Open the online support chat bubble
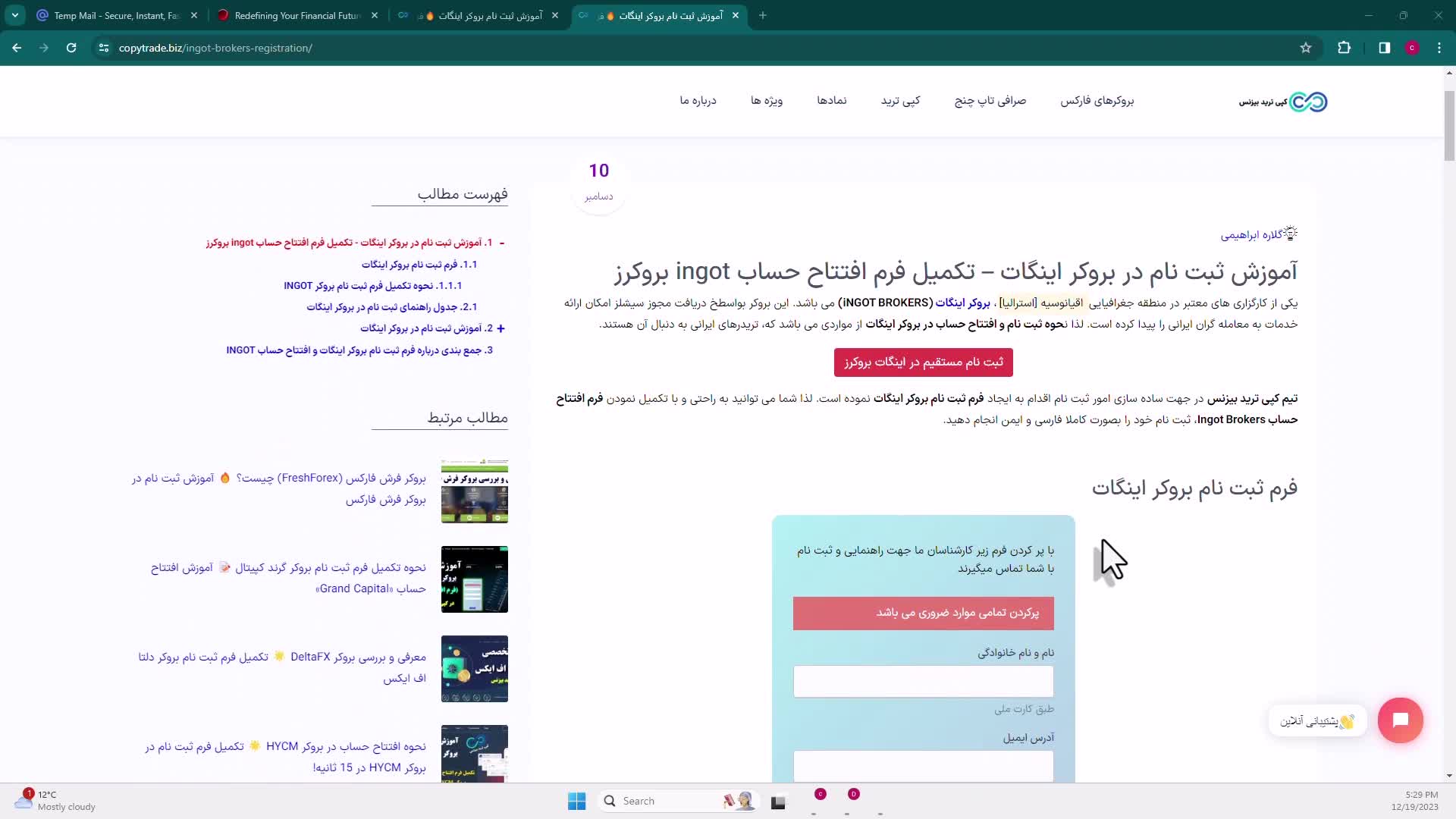This screenshot has height=819, width=1456. click(1400, 720)
